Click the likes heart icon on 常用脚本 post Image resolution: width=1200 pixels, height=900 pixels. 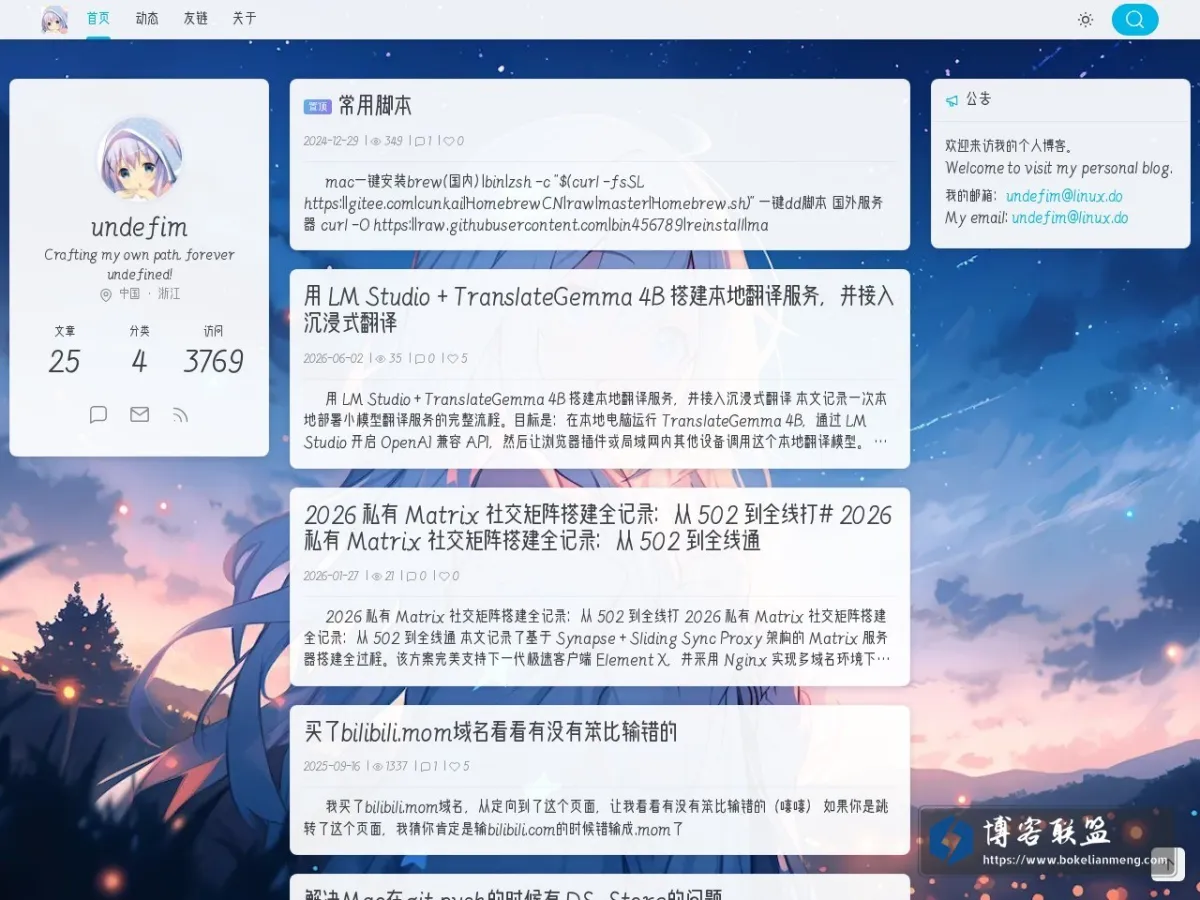coord(448,141)
